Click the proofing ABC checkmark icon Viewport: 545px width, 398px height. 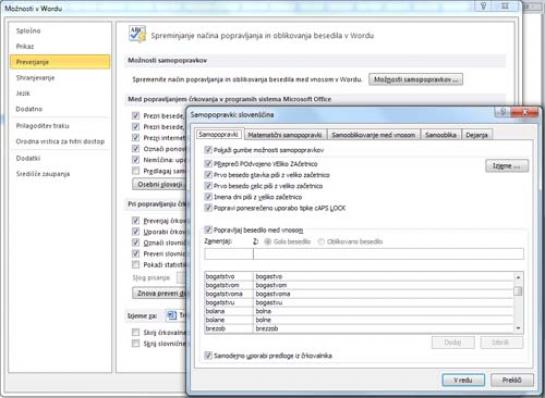point(137,34)
